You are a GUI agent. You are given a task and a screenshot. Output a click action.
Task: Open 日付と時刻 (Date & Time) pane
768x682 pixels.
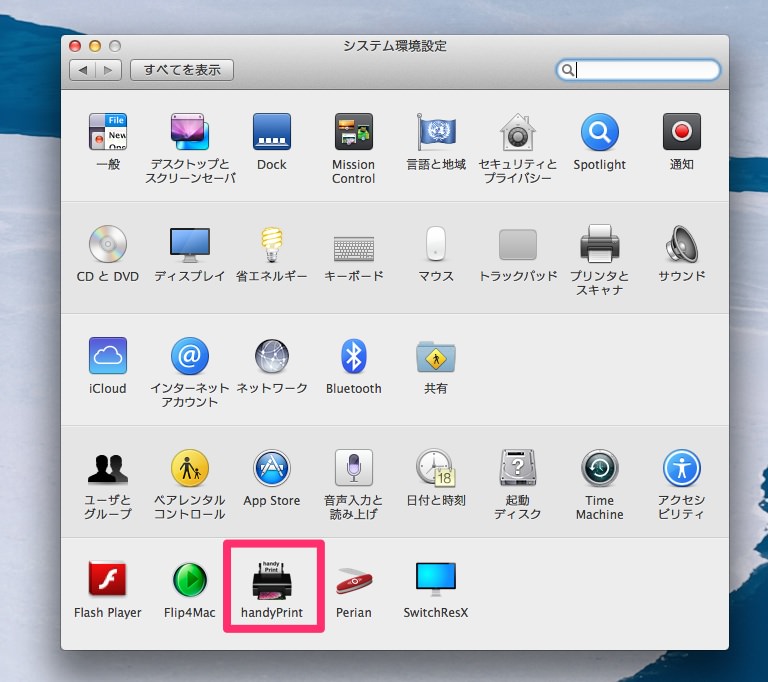click(x=436, y=468)
